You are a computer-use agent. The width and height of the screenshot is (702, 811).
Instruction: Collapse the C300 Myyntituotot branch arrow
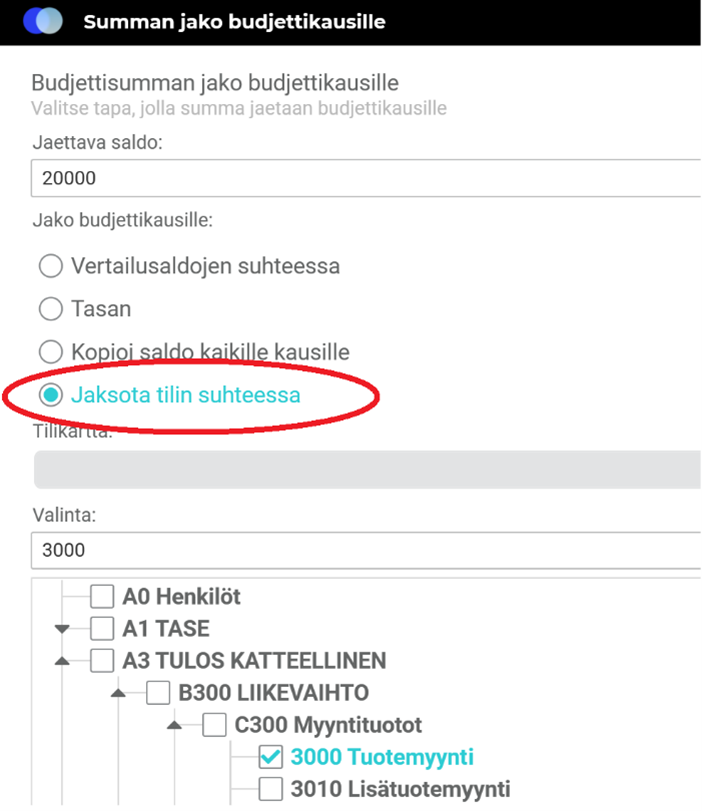(x=175, y=725)
